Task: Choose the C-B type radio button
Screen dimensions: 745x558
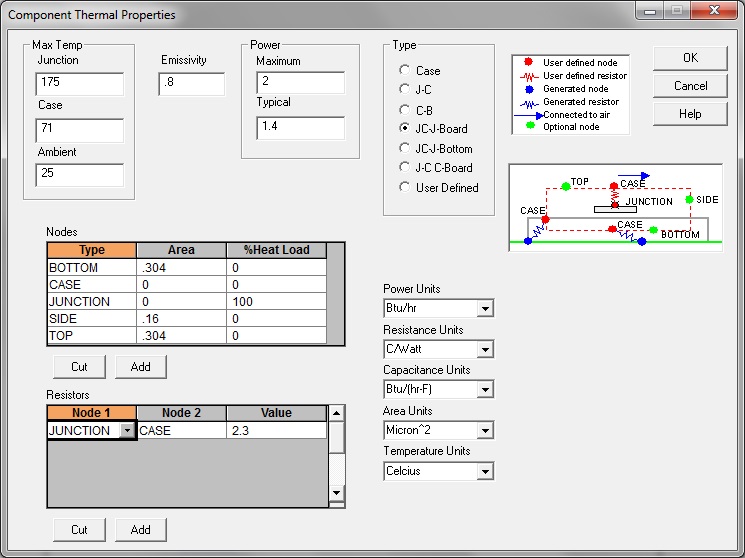Action: [x=404, y=110]
